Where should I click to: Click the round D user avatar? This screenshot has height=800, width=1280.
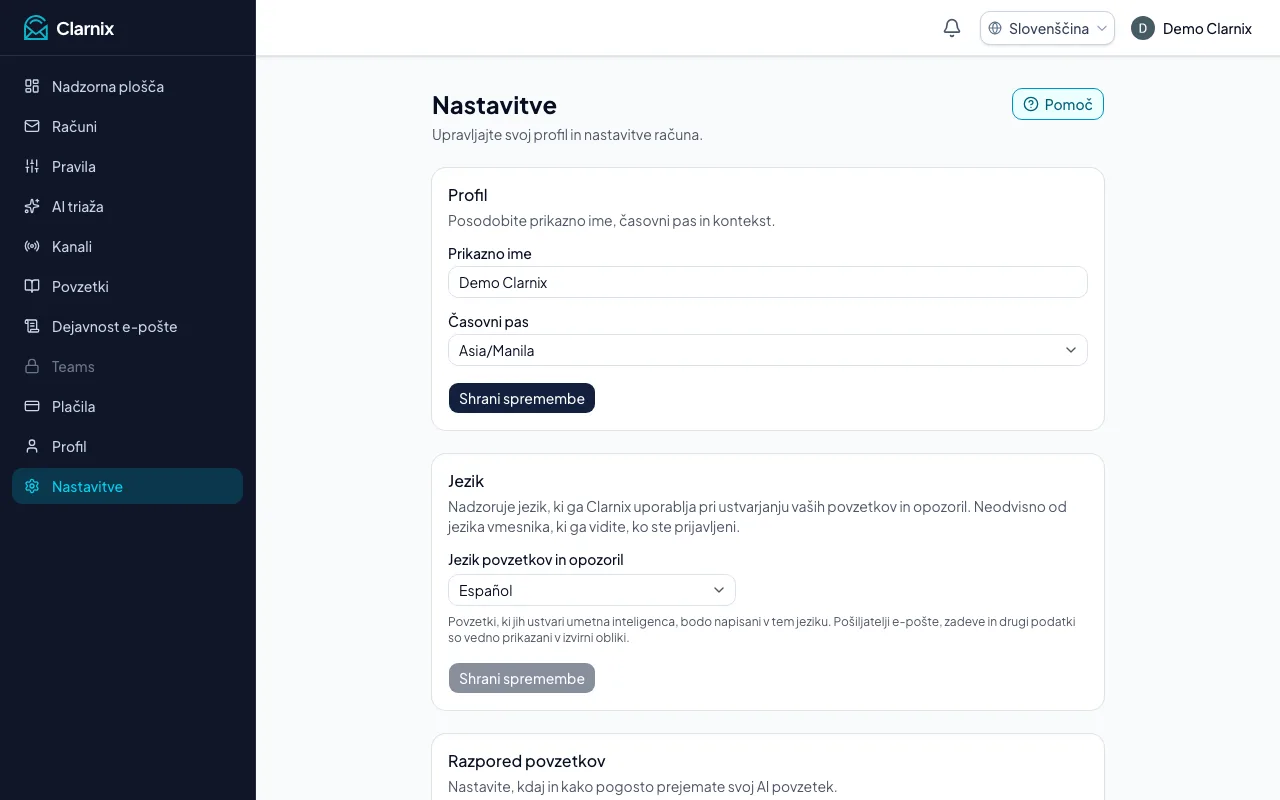1143,28
